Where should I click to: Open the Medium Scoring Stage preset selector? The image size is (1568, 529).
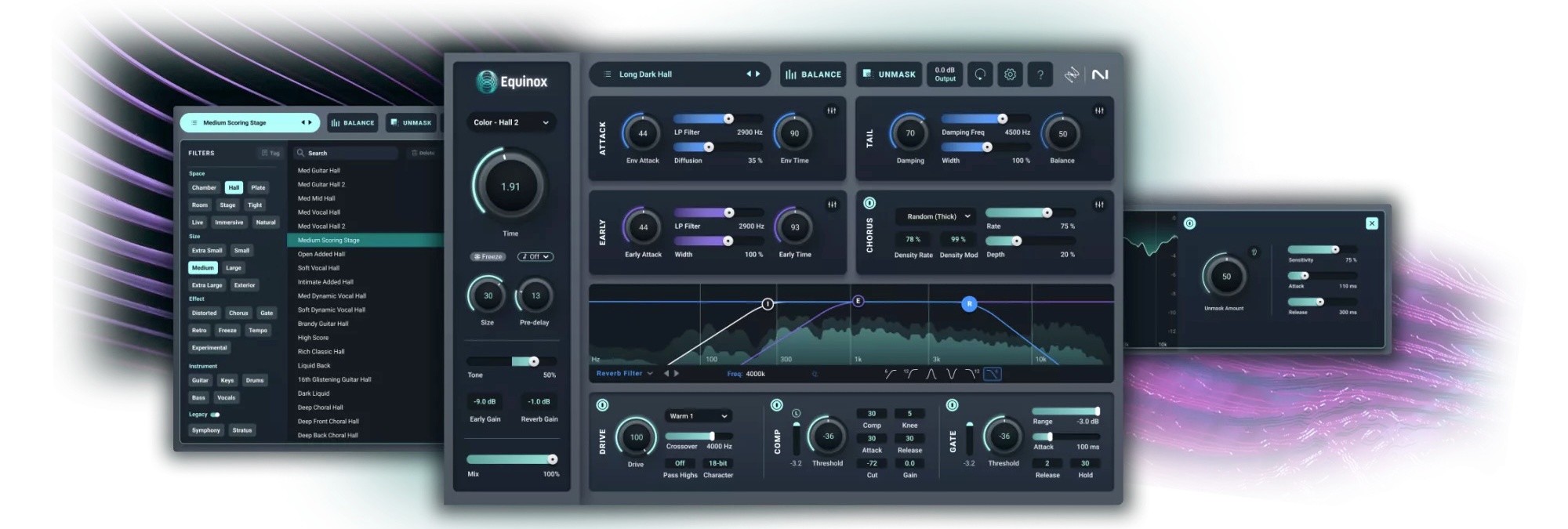pos(250,123)
